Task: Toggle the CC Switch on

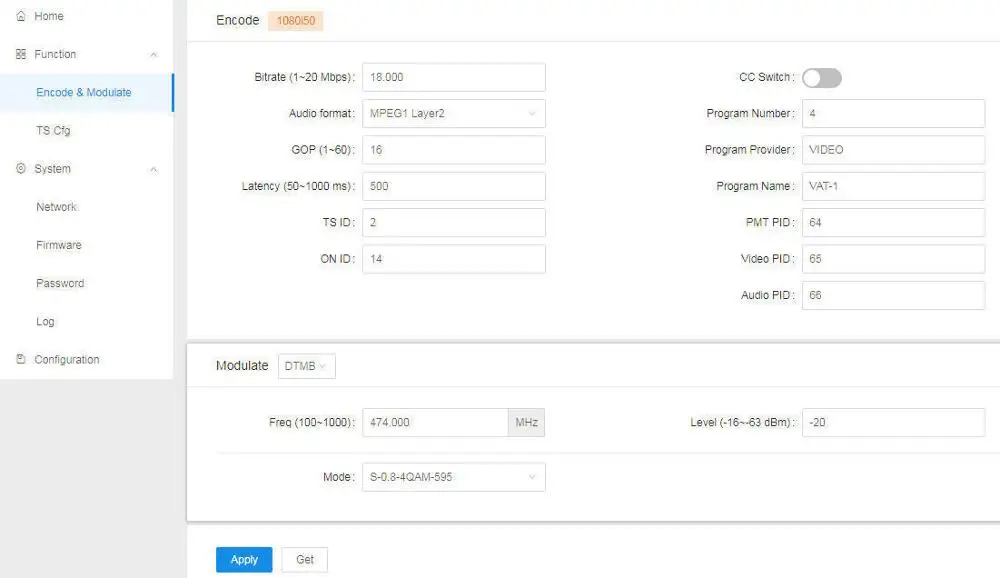Action: [821, 78]
